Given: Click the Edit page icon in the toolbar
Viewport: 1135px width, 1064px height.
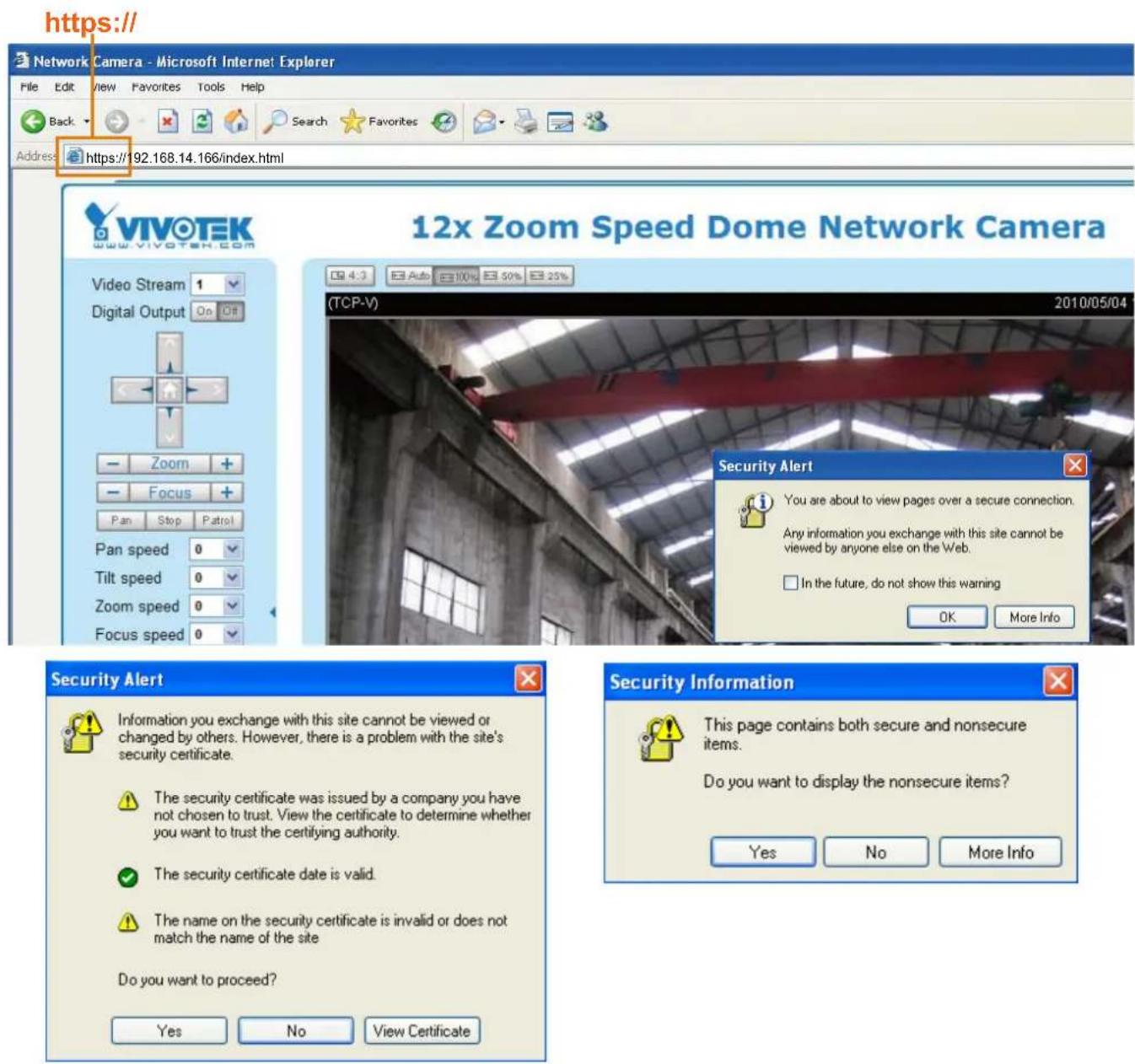Looking at the screenshot, I should [560, 122].
